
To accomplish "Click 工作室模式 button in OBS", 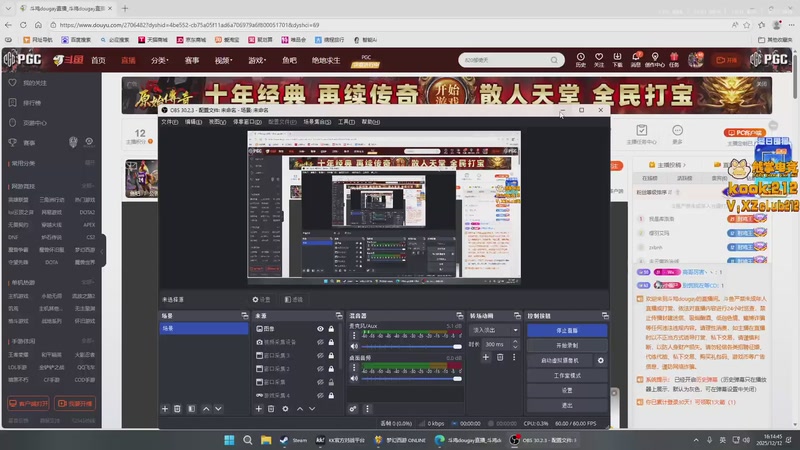I will pos(567,376).
